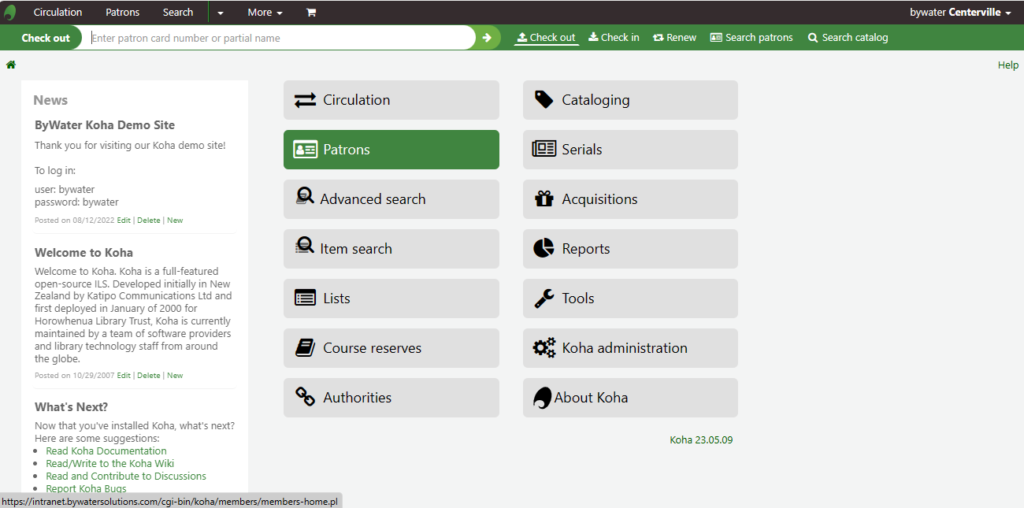Open the Patrons module button
Screen dimensions: 1024x508
(391, 150)
